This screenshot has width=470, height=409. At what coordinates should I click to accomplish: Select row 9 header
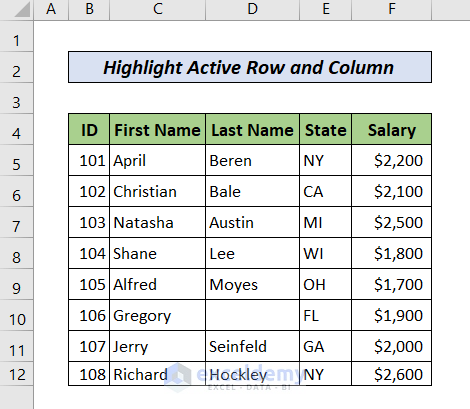click(16, 284)
